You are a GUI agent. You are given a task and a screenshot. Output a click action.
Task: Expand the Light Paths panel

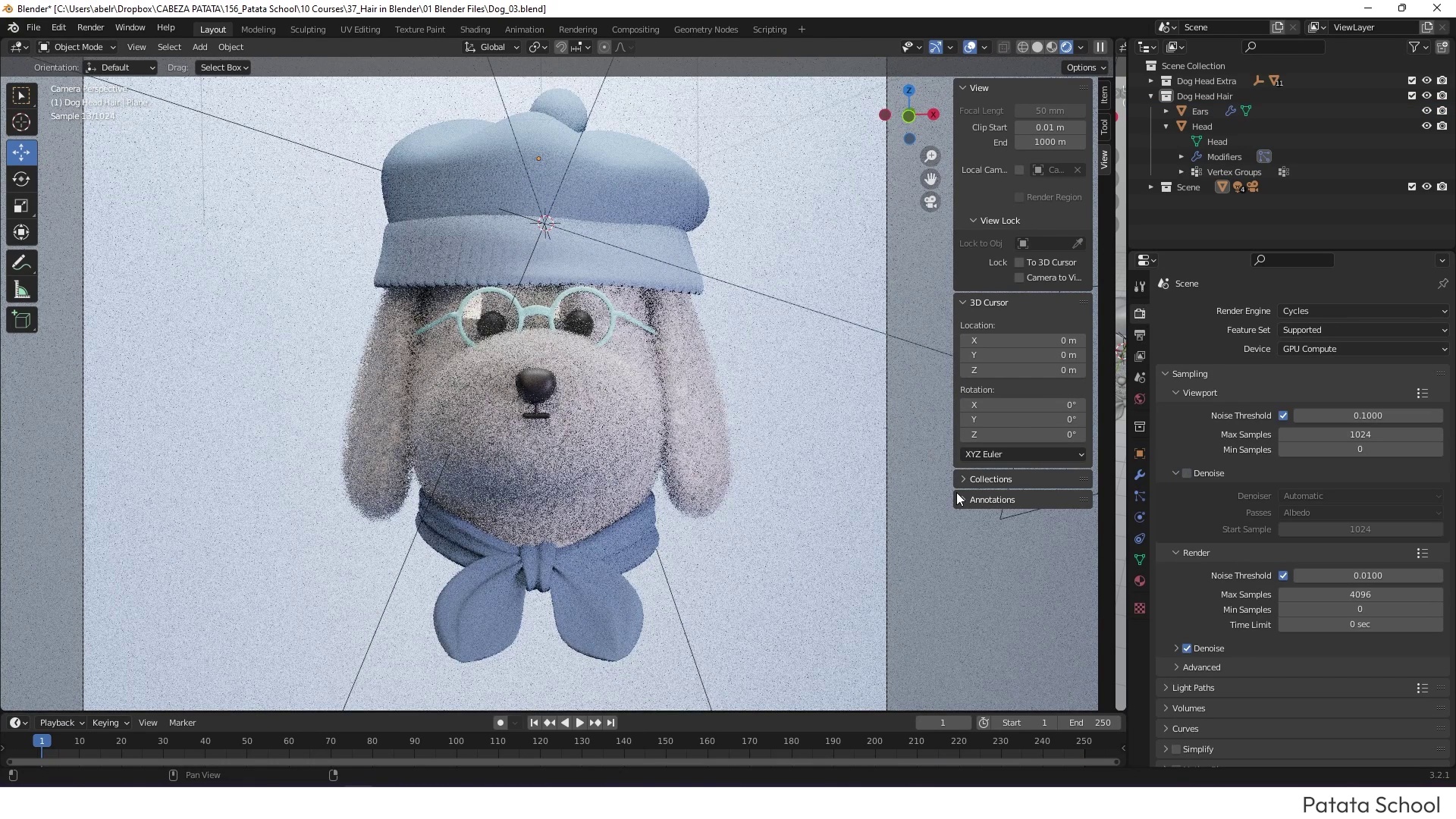(1193, 688)
